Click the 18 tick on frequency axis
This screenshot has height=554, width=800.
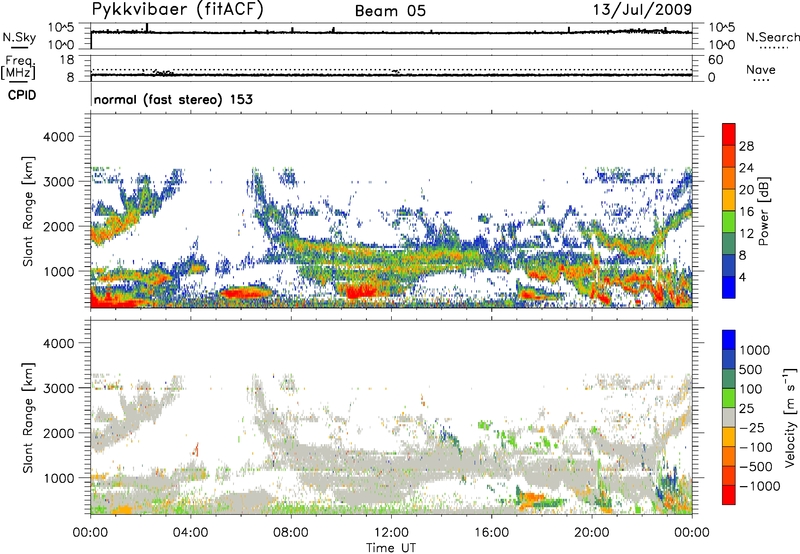(67, 60)
